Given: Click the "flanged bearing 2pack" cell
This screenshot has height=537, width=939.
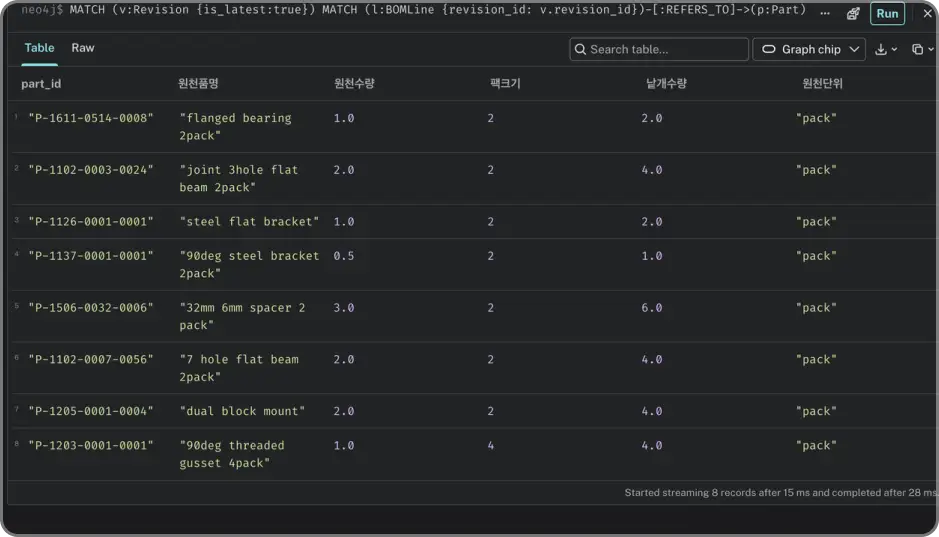Looking at the screenshot, I should click(235, 127).
